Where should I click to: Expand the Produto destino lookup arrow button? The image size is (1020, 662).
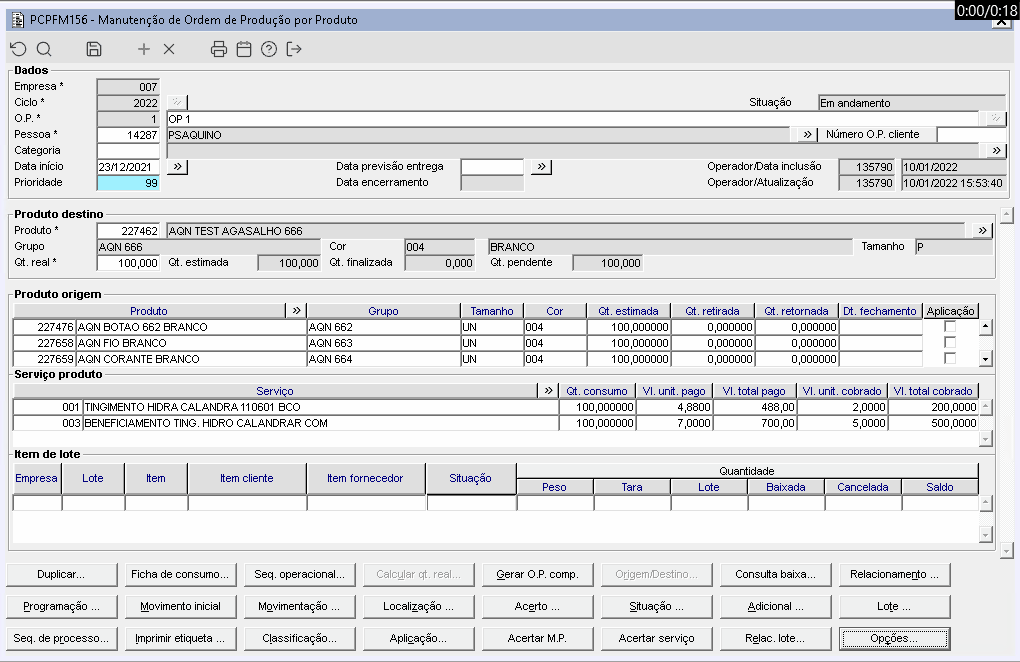pyautogui.click(x=982, y=231)
